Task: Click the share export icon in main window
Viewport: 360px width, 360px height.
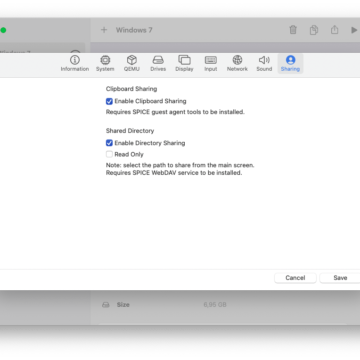Action: click(334, 30)
